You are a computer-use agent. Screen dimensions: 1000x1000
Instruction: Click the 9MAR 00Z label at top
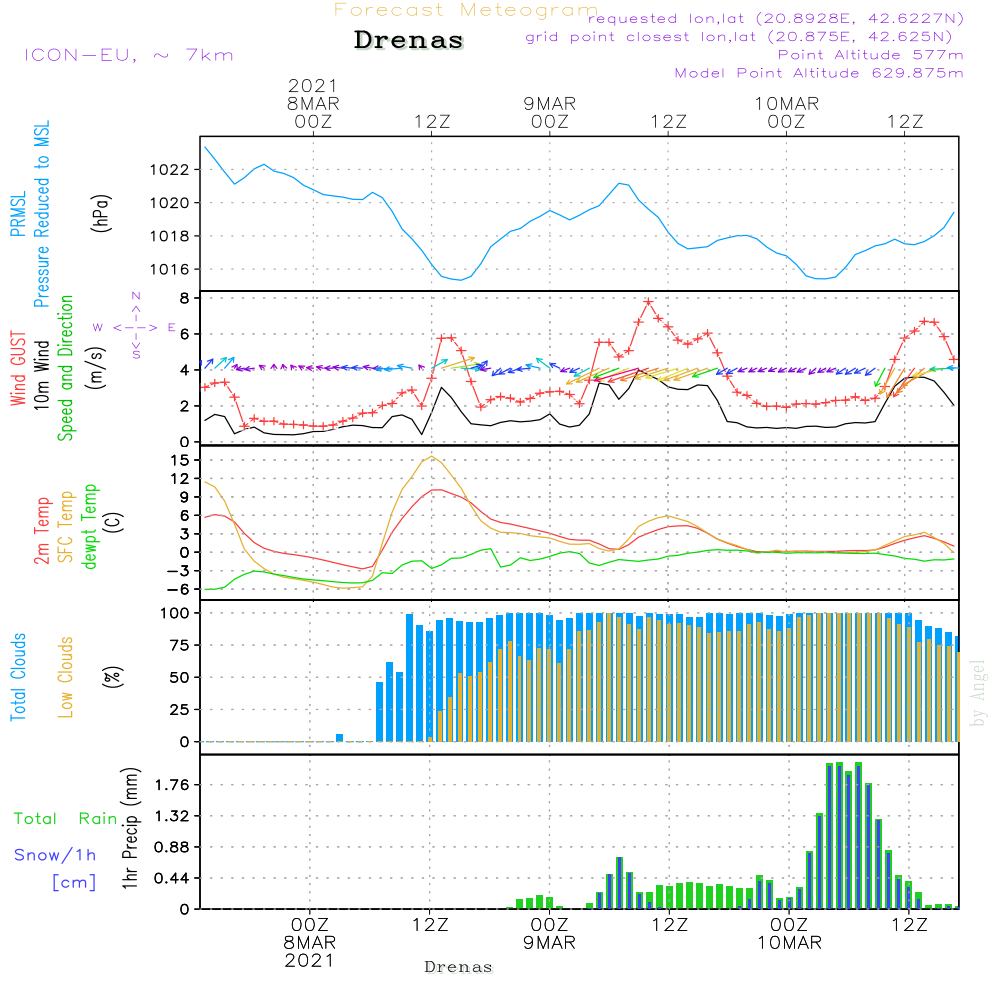click(x=549, y=112)
